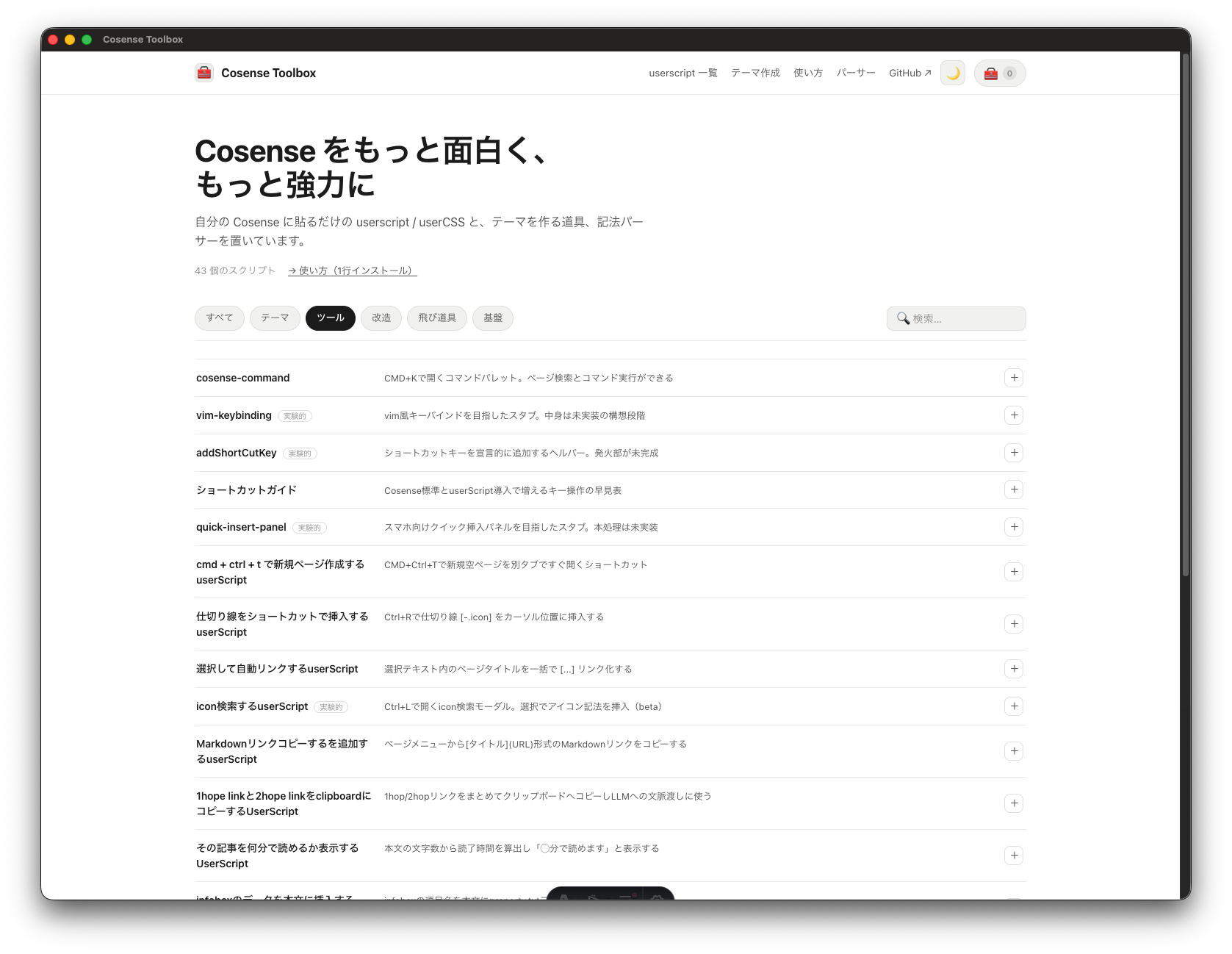This screenshot has width=1232, height=954.
Task: Open the addShortCutKey entry
Action: point(237,453)
